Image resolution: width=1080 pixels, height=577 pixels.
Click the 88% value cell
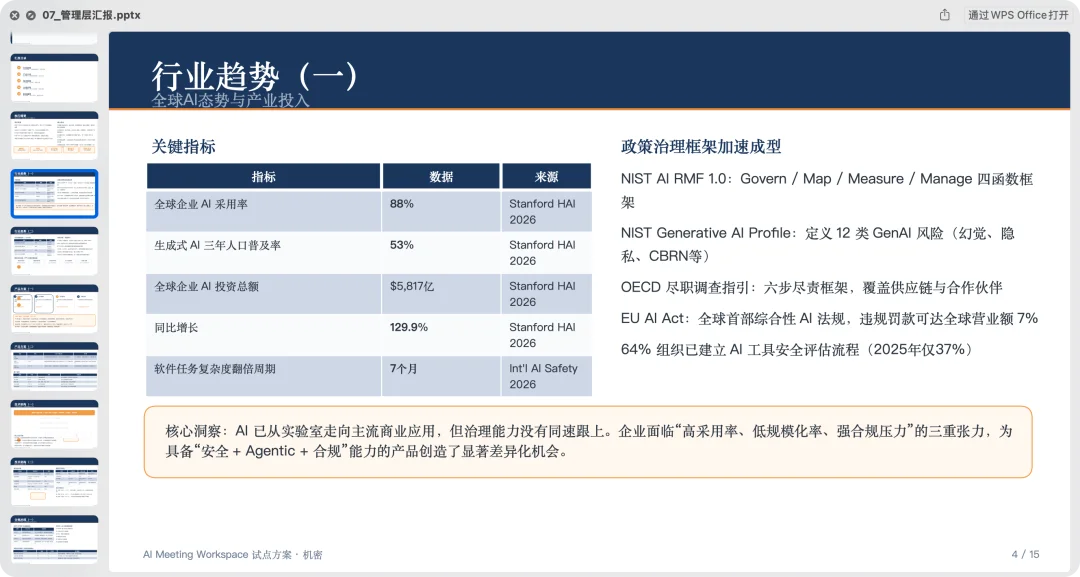(441, 211)
